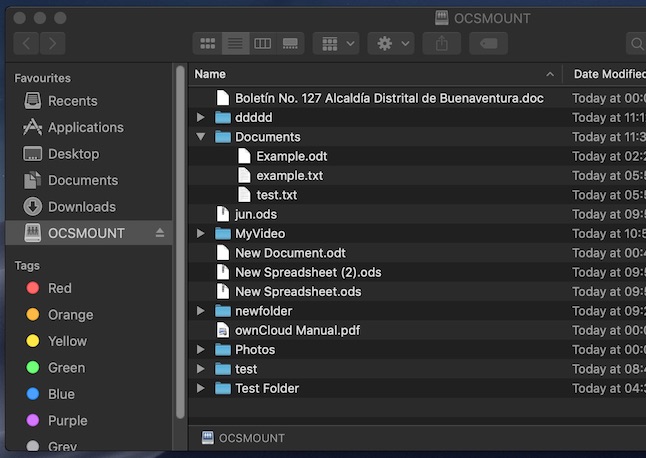Eject the OCSMOUNT volume
This screenshot has width=646, height=458.
160,233
